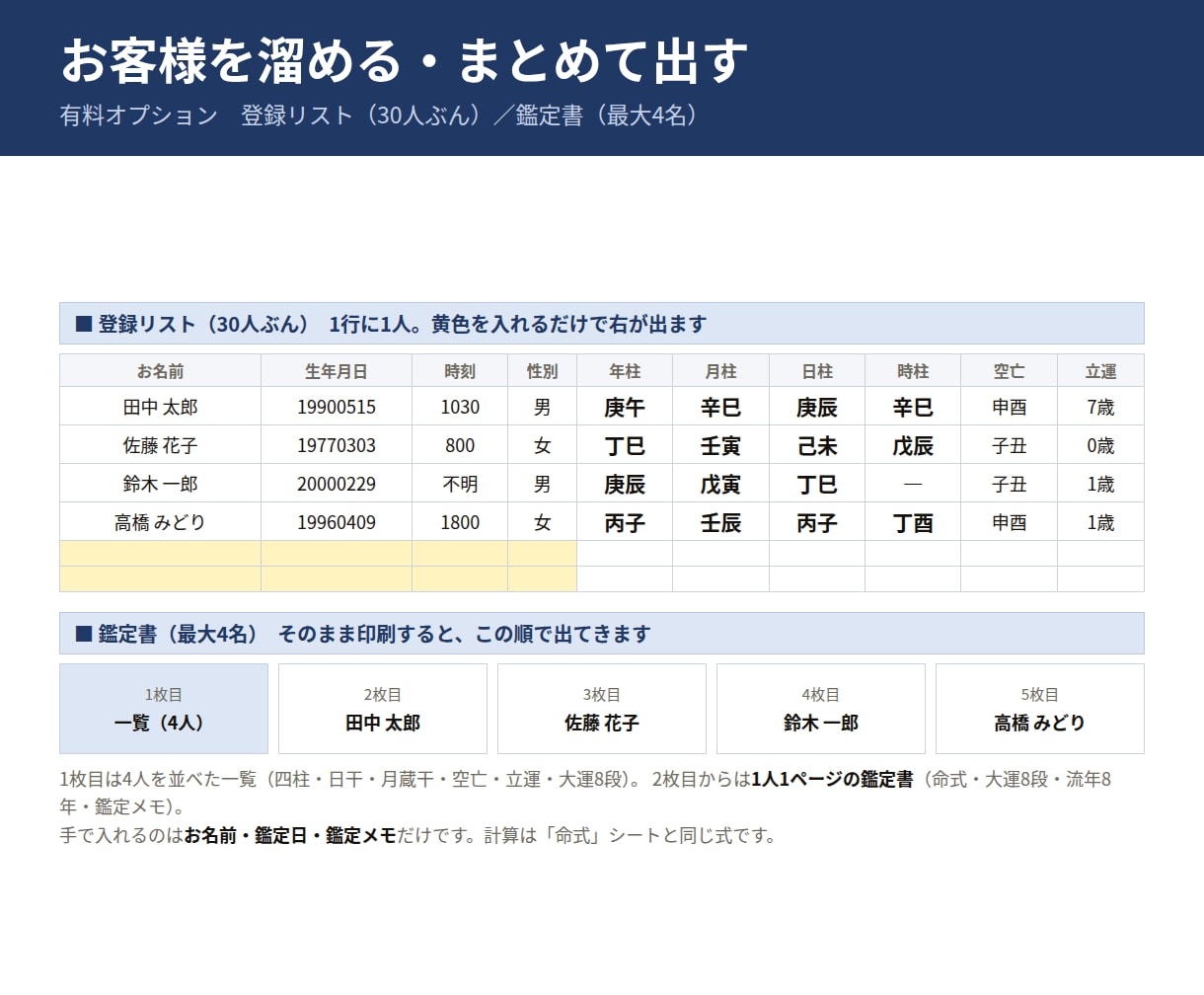The width and height of the screenshot is (1204, 995).
Task: Click the 空亡 column header
Action: coord(1010,371)
